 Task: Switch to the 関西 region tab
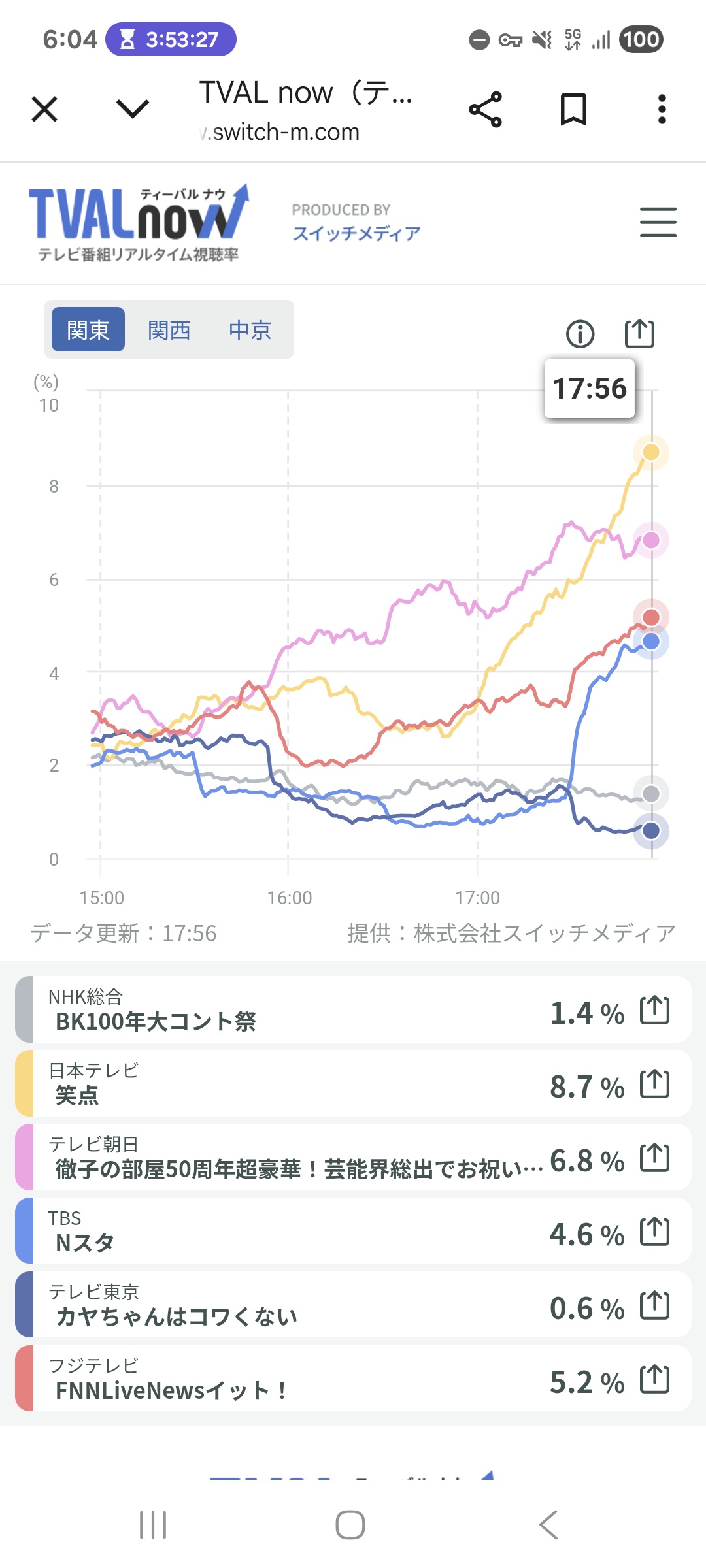tap(169, 330)
